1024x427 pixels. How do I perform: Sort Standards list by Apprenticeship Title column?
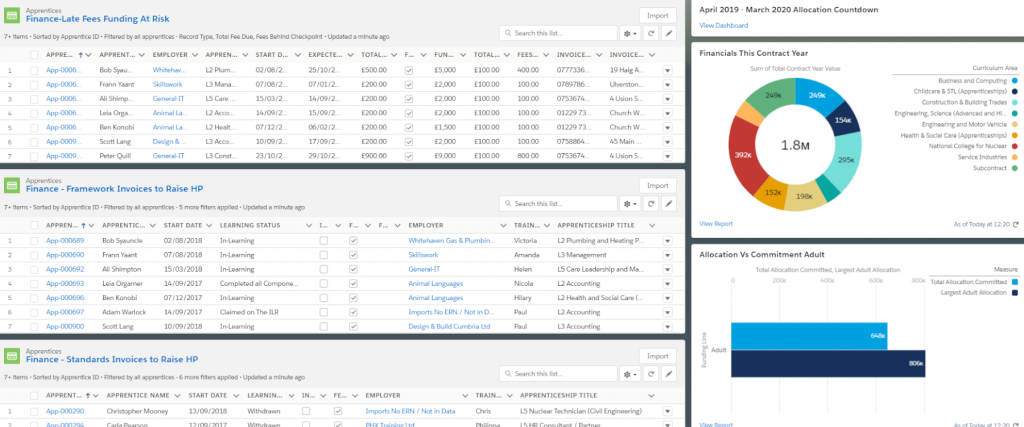coord(558,396)
